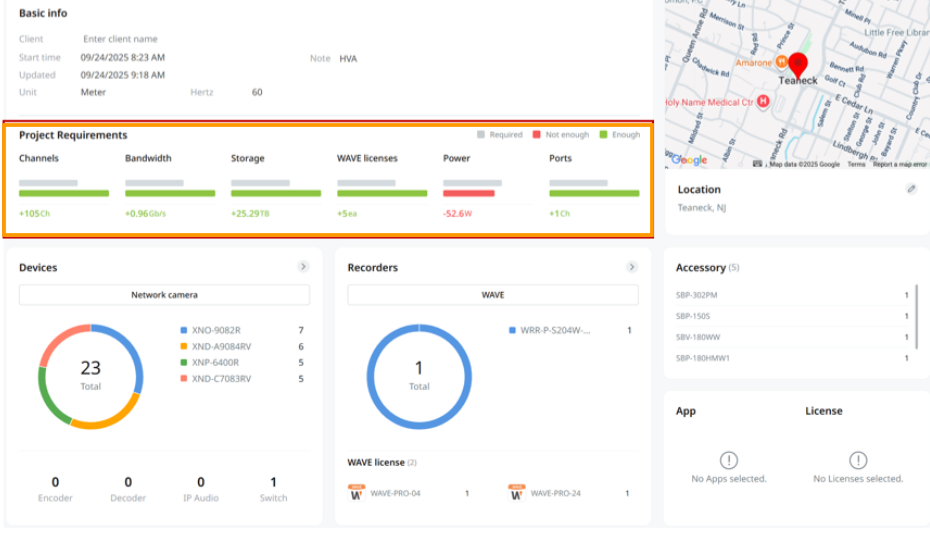Click the WAVE-PRO-24 license icon
930x535 pixels.
(x=517, y=492)
